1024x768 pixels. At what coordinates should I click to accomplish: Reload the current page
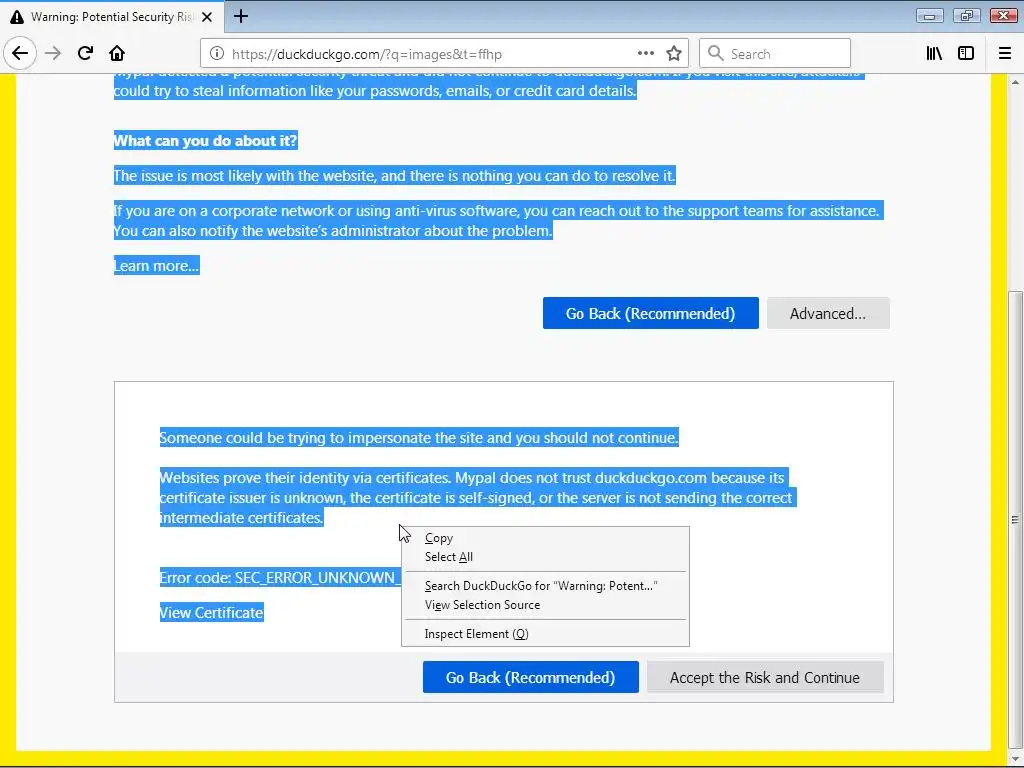85,54
